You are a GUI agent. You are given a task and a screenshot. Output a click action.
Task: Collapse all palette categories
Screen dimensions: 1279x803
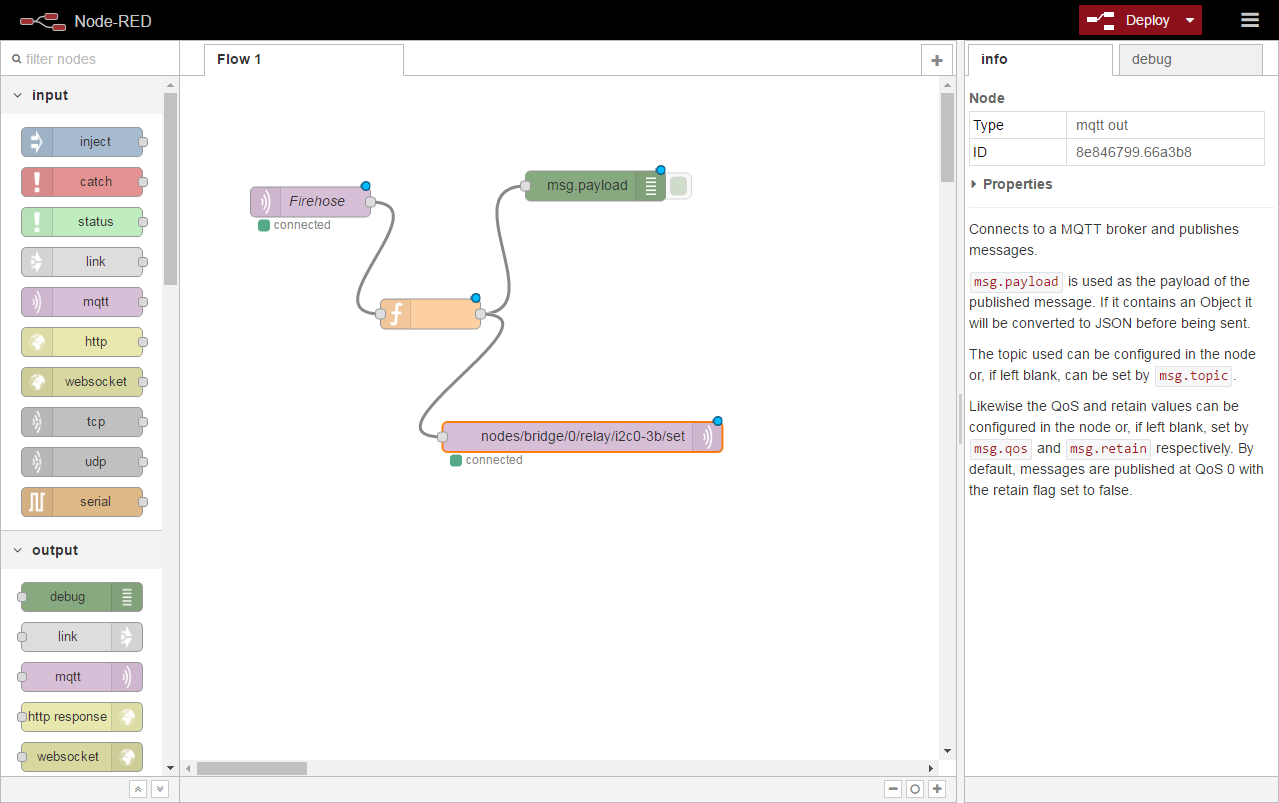138,789
